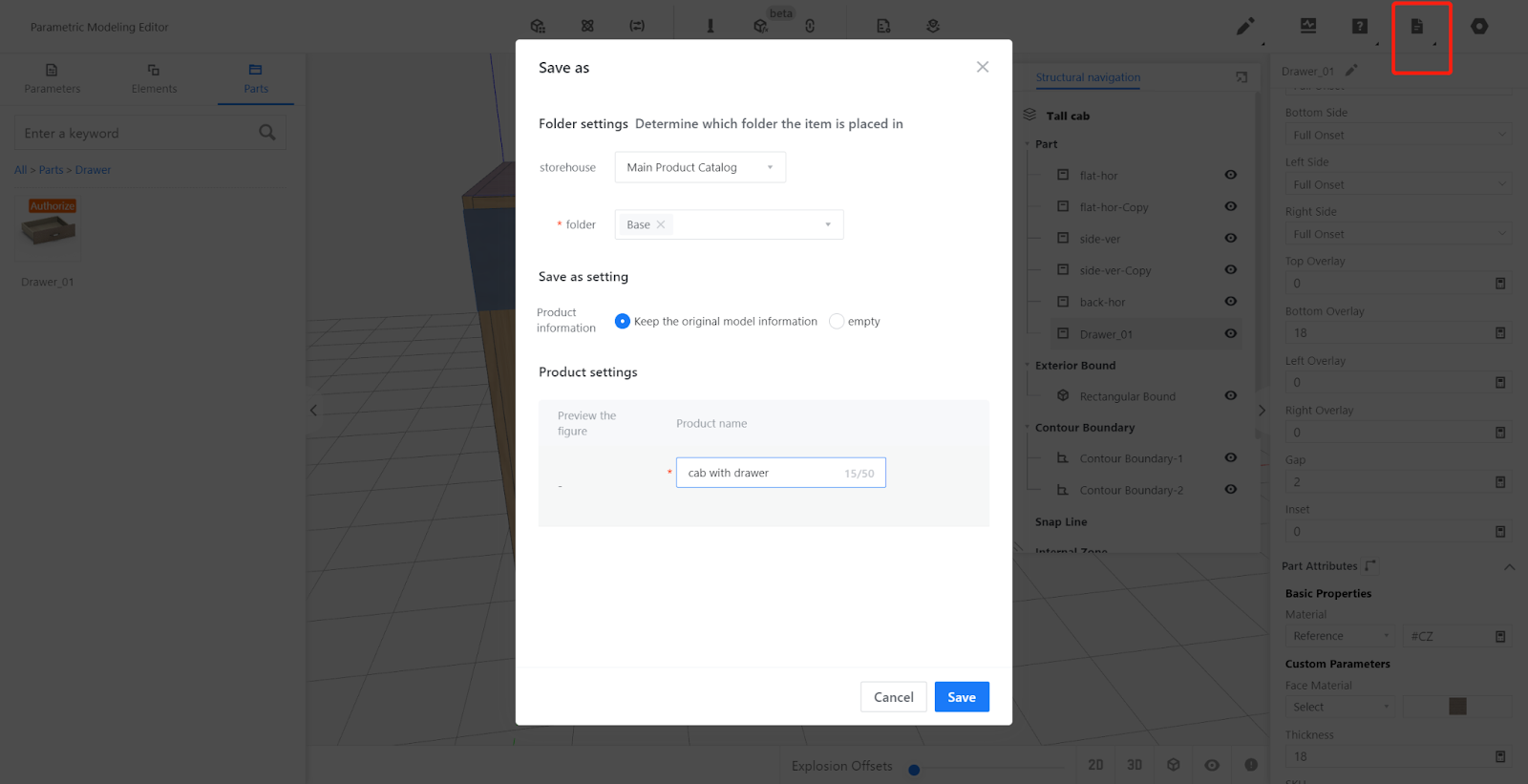The image size is (1528, 784).
Task: Click the pencil edit icon in top toolbar
Action: (1245, 27)
